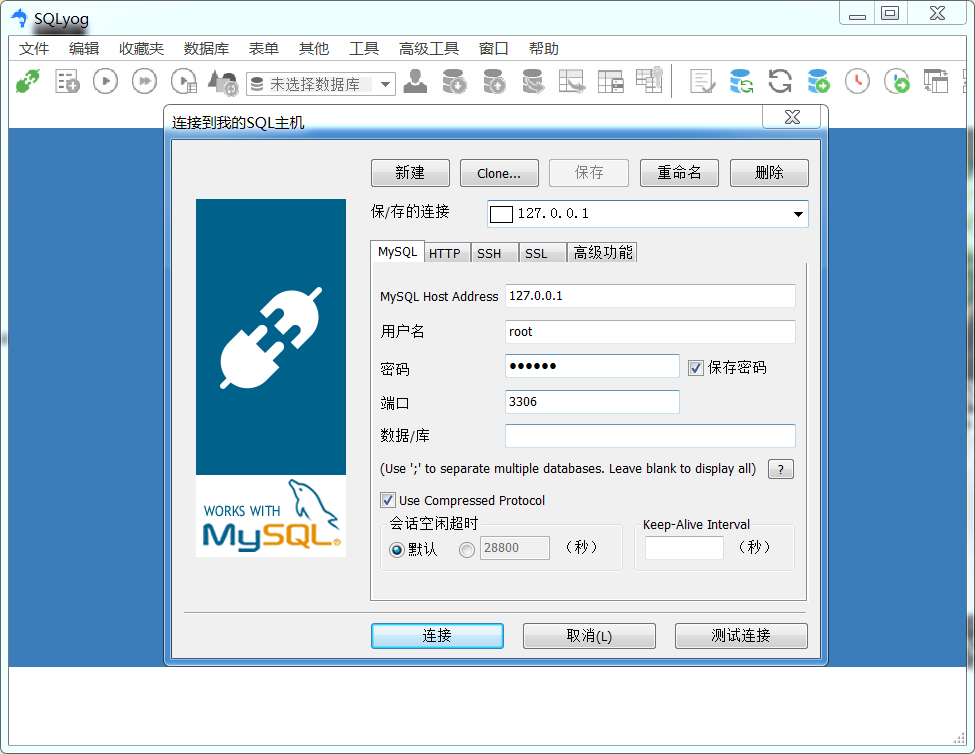This screenshot has width=975, height=754.
Task: Open the 编辑 menu
Action: coord(84,48)
